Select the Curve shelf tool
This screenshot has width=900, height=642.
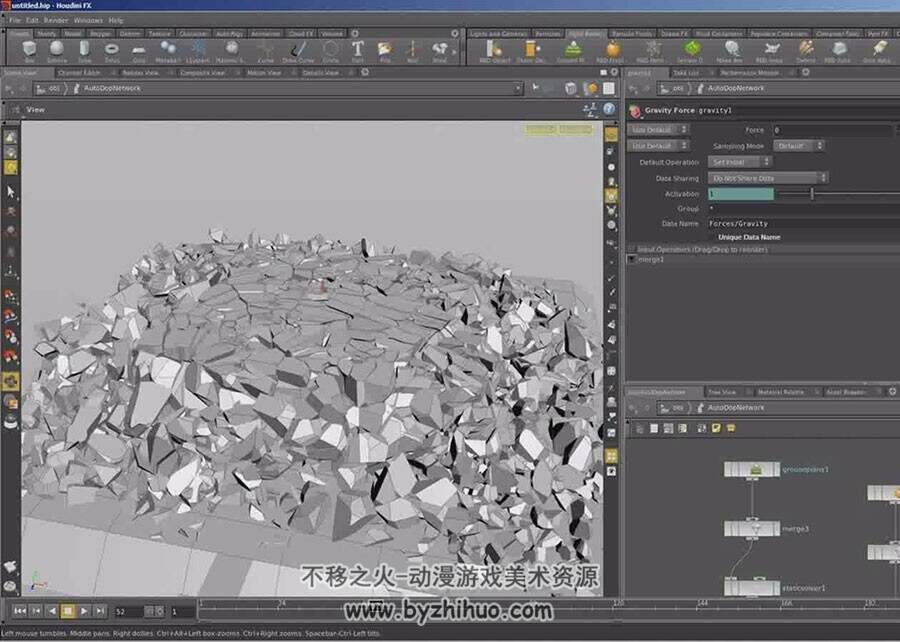tap(266, 51)
